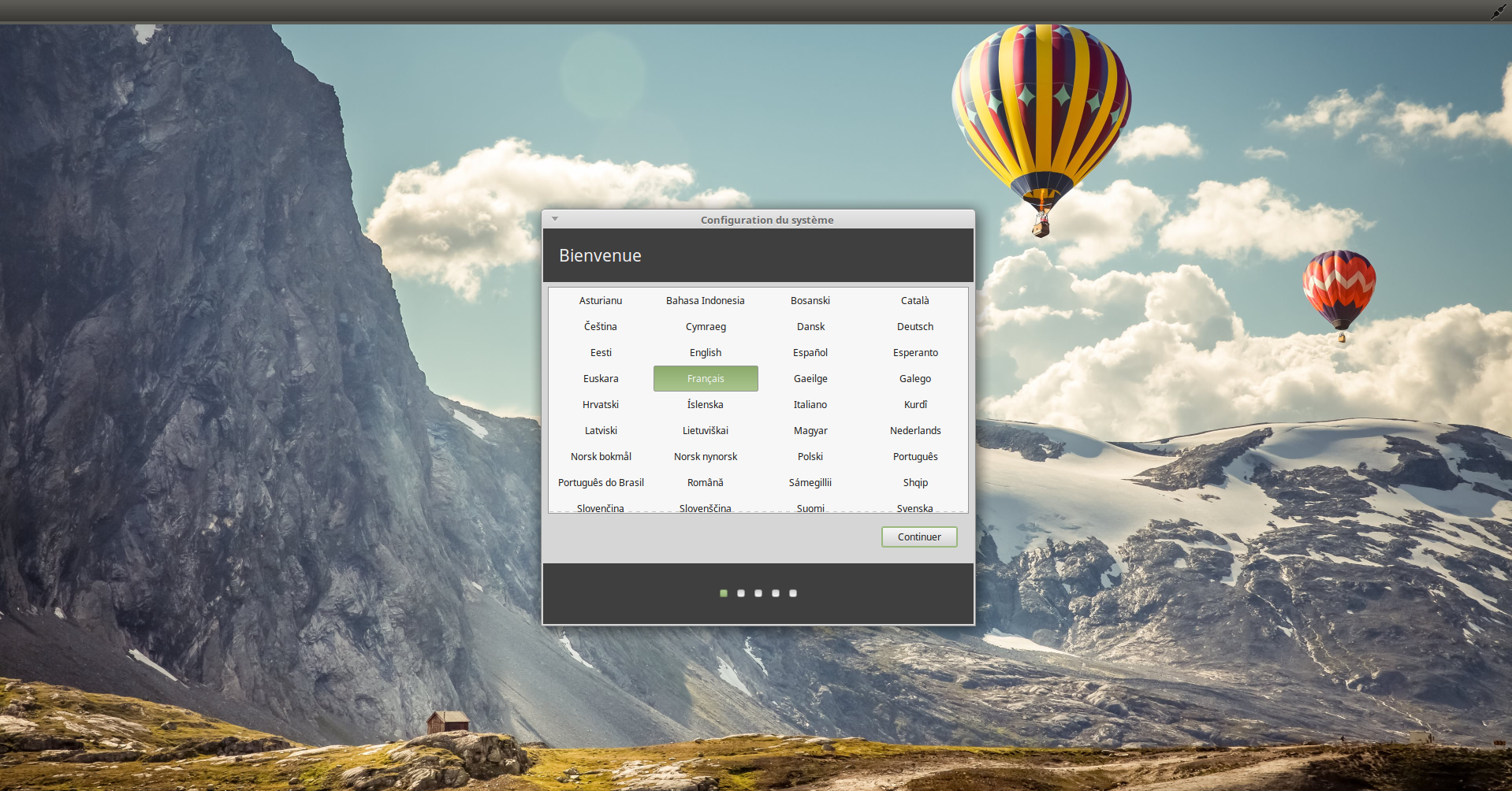Click the first green progress dot
The height and width of the screenshot is (791, 1512).
click(x=724, y=593)
